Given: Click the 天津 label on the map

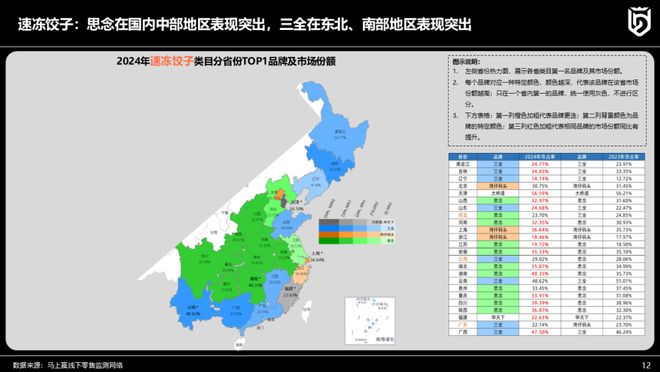Looking at the screenshot, I should (x=297, y=202).
